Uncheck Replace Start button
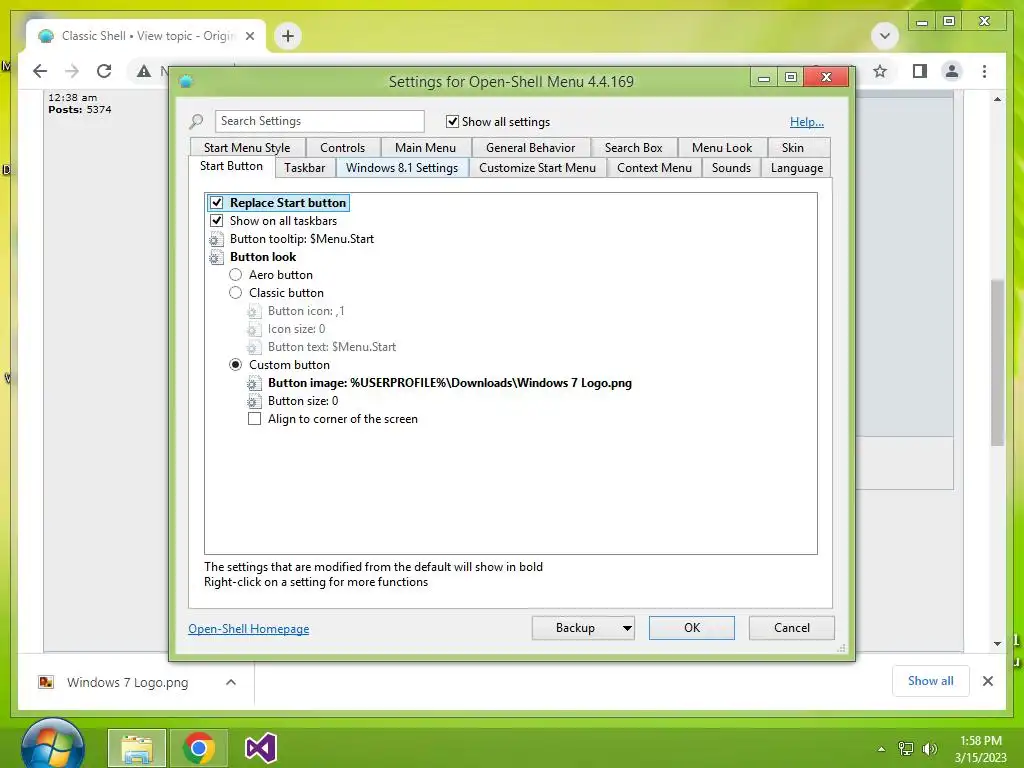1024x768 pixels. (216, 203)
